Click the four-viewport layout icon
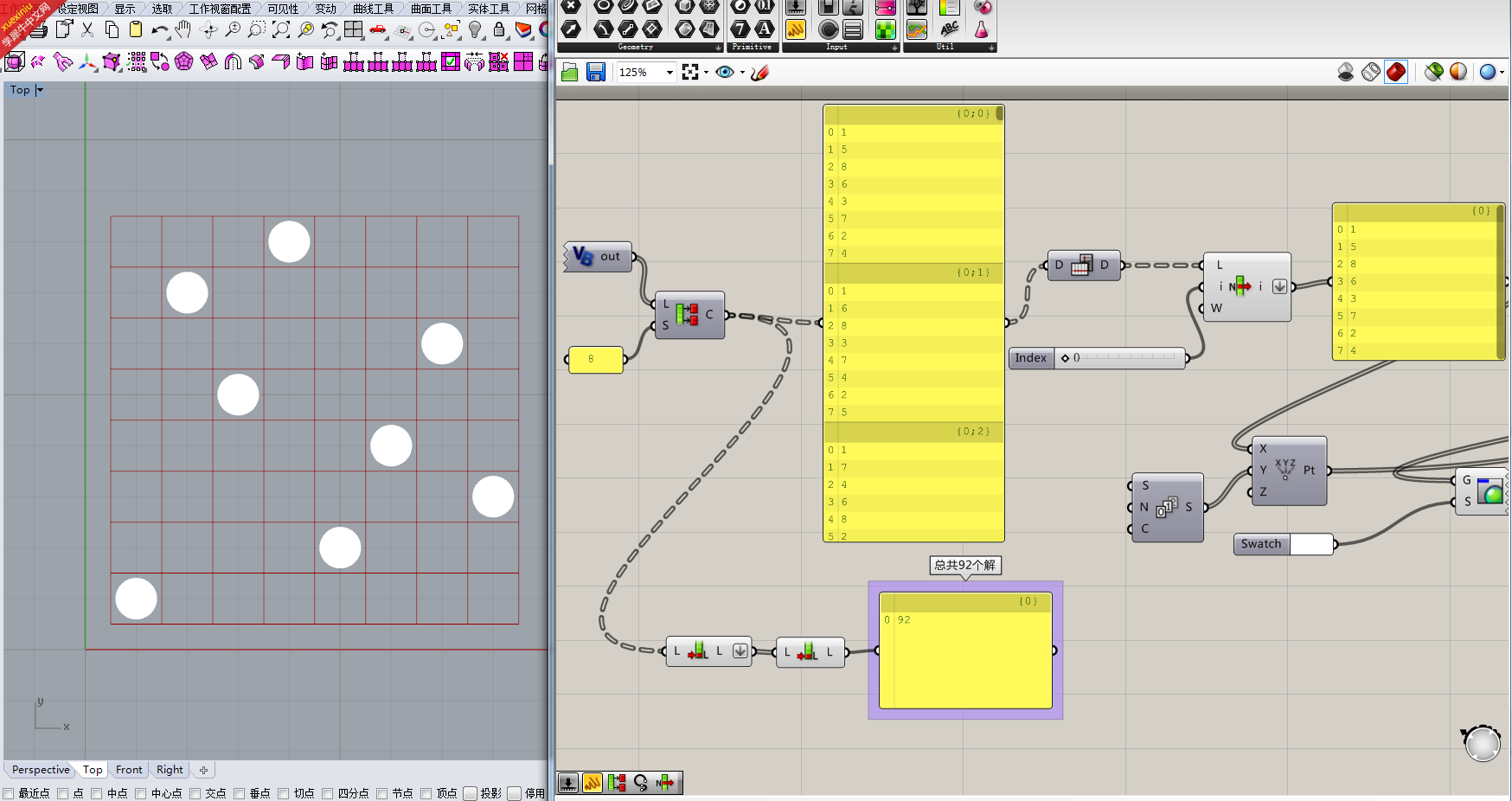The width and height of the screenshot is (1512, 801). (x=354, y=29)
